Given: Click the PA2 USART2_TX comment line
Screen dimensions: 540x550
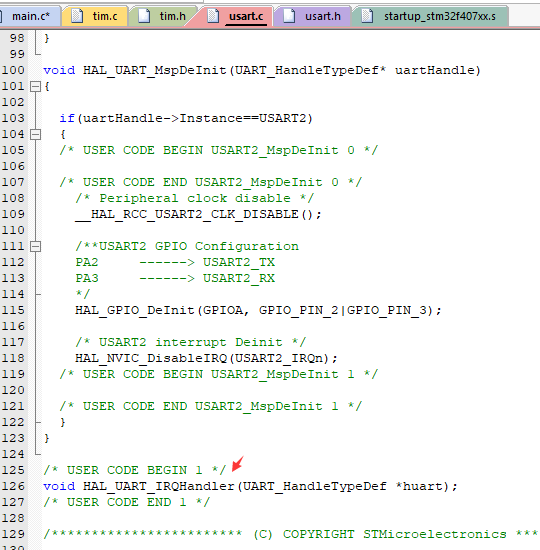Looking at the screenshot, I should (x=175, y=262).
